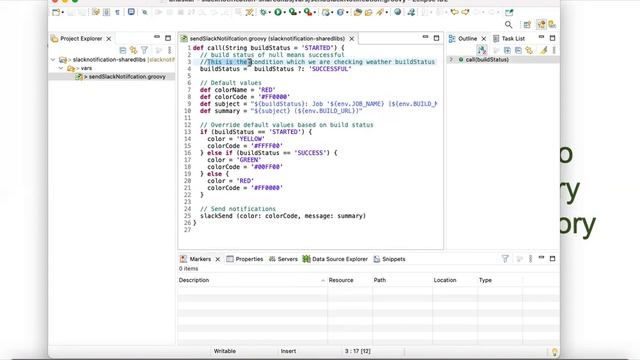The width and height of the screenshot is (640, 360).
Task: Toggle Link with Editor in Project Explorer
Action: pos(133,50)
